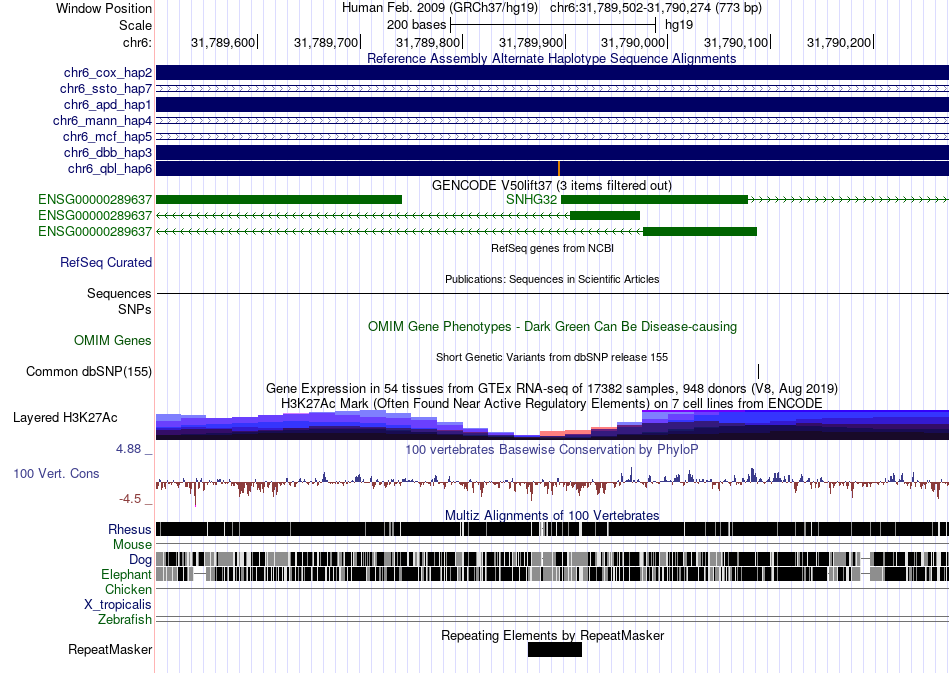Click the third ENSG00000289637 transcript label
950x673 pixels.
point(95,231)
